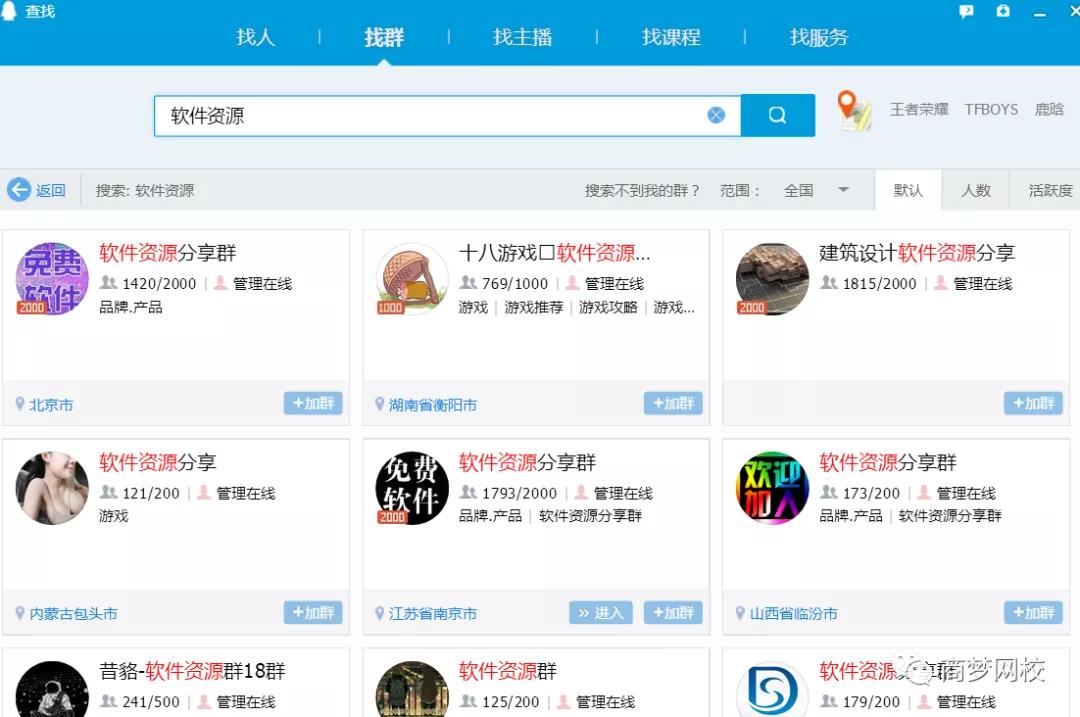Expand the 范围 全国 dropdown
Image resolution: width=1080 pixels, height=717 pixels.
point(842,190)
